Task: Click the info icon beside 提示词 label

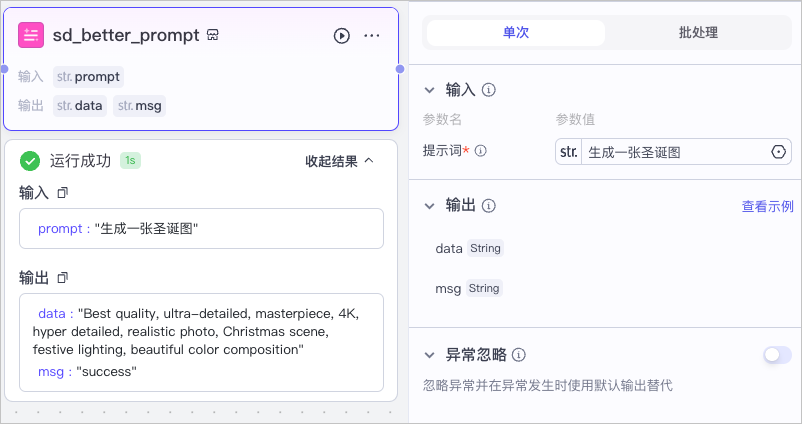Action: 481,151
